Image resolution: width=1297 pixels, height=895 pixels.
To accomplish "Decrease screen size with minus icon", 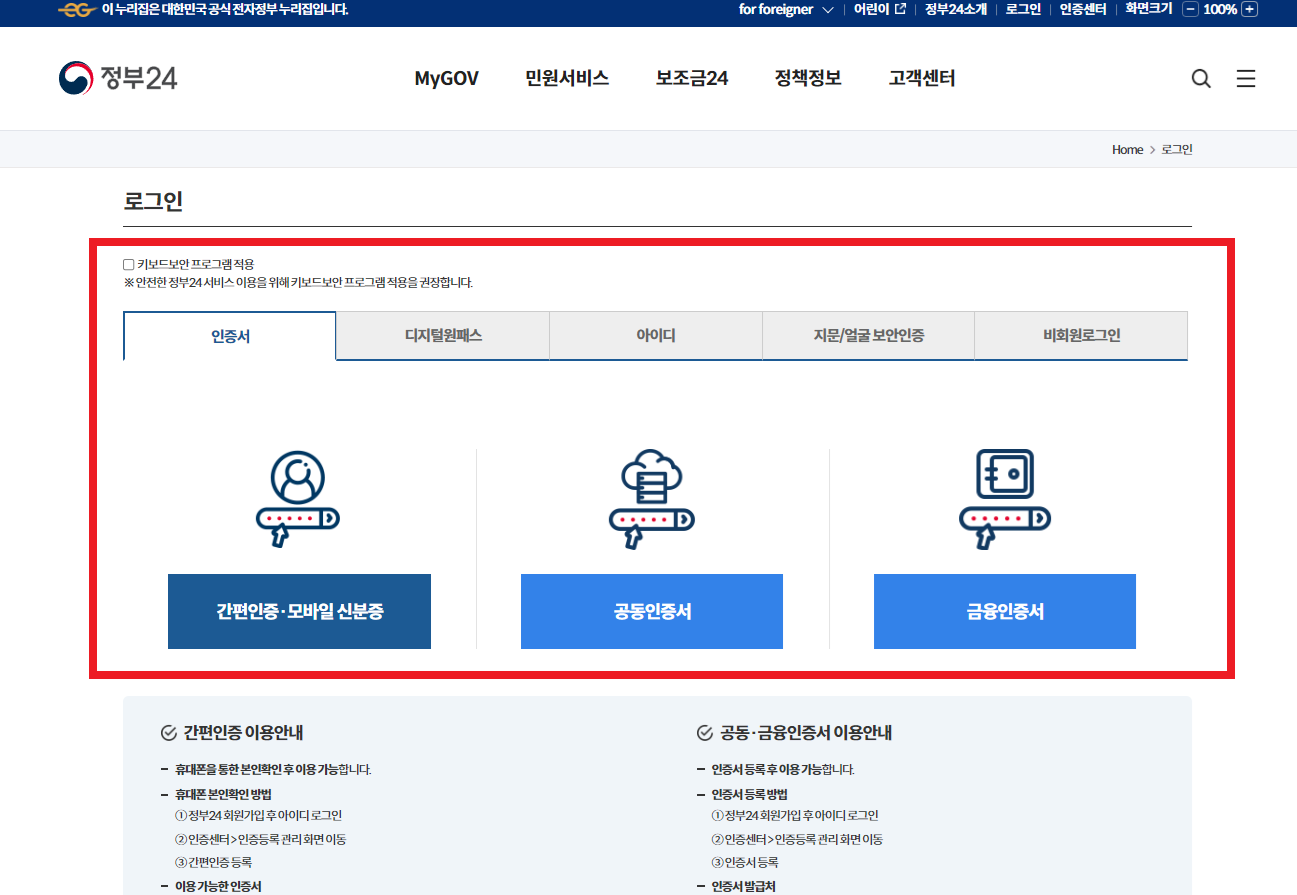I will (1190, 9).
